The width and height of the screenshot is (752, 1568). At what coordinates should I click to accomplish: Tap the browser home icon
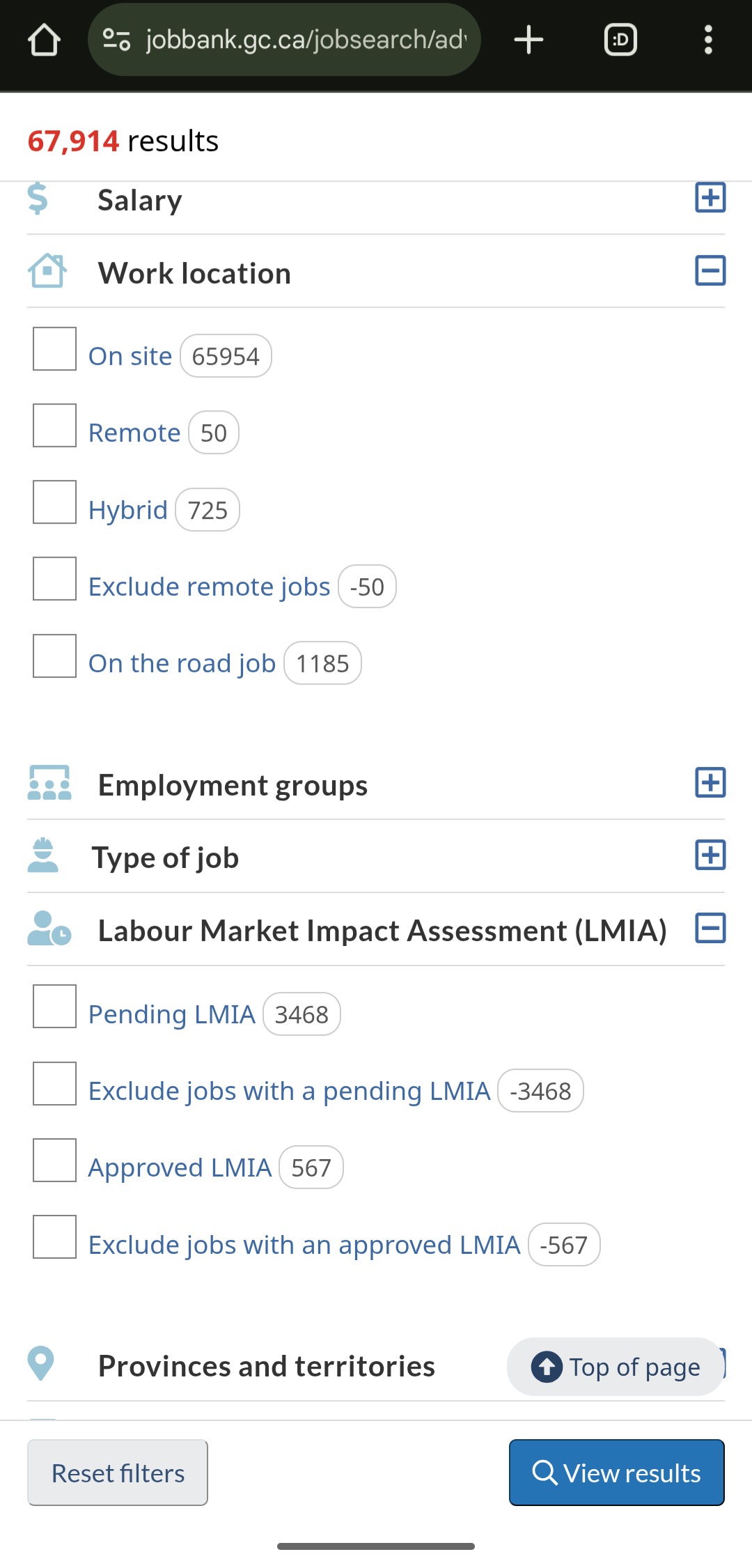44,40
